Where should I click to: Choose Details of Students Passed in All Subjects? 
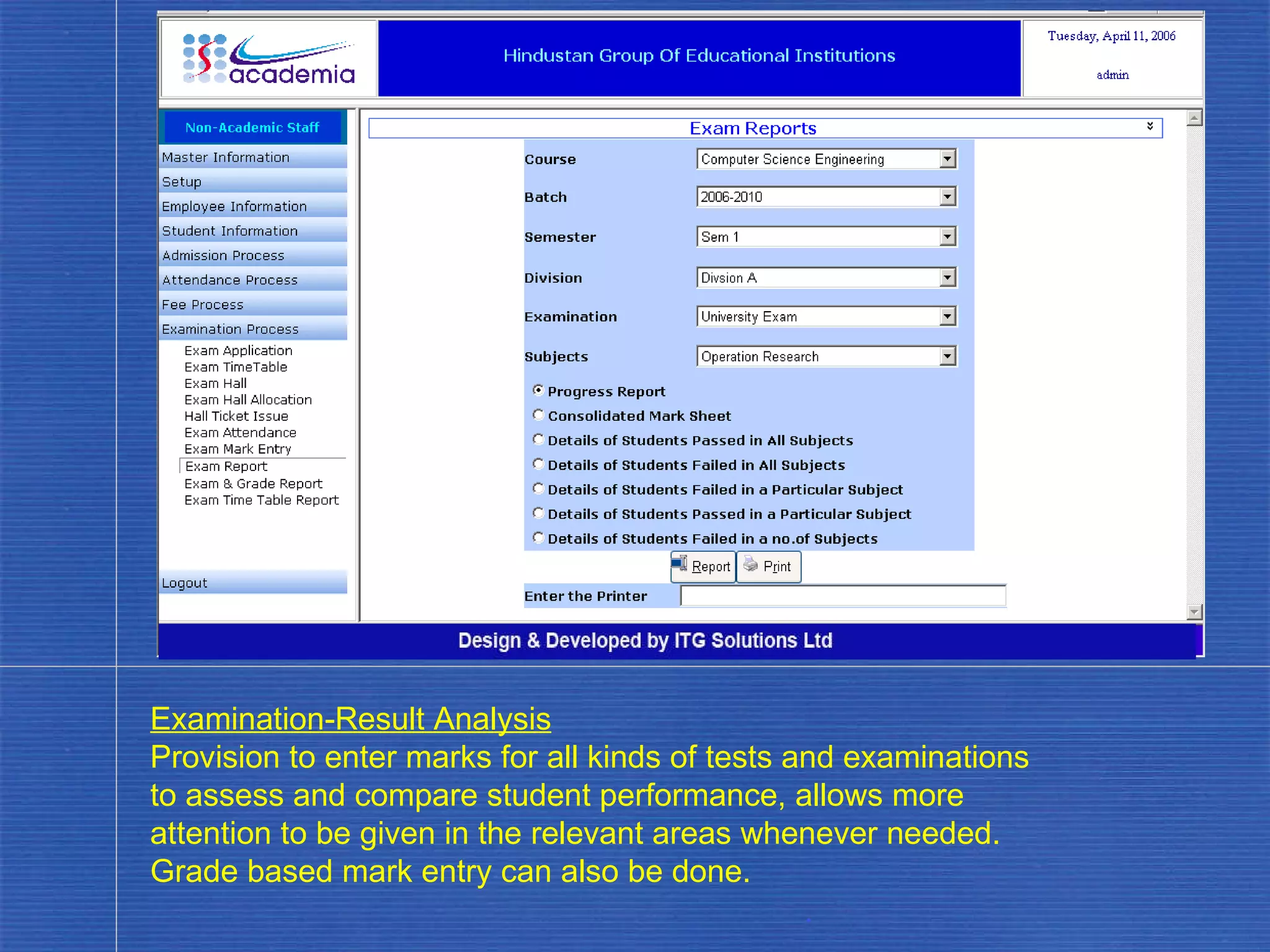538,439
